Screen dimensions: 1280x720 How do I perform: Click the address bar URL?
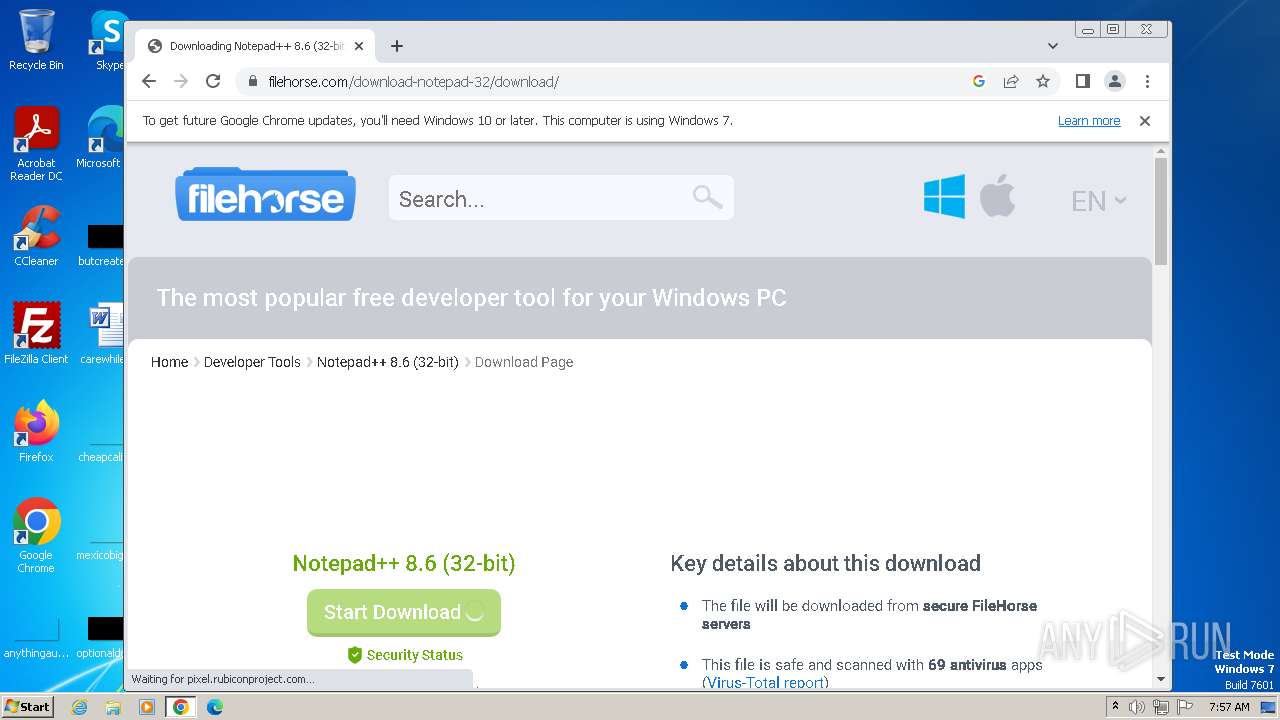[413, 81]
